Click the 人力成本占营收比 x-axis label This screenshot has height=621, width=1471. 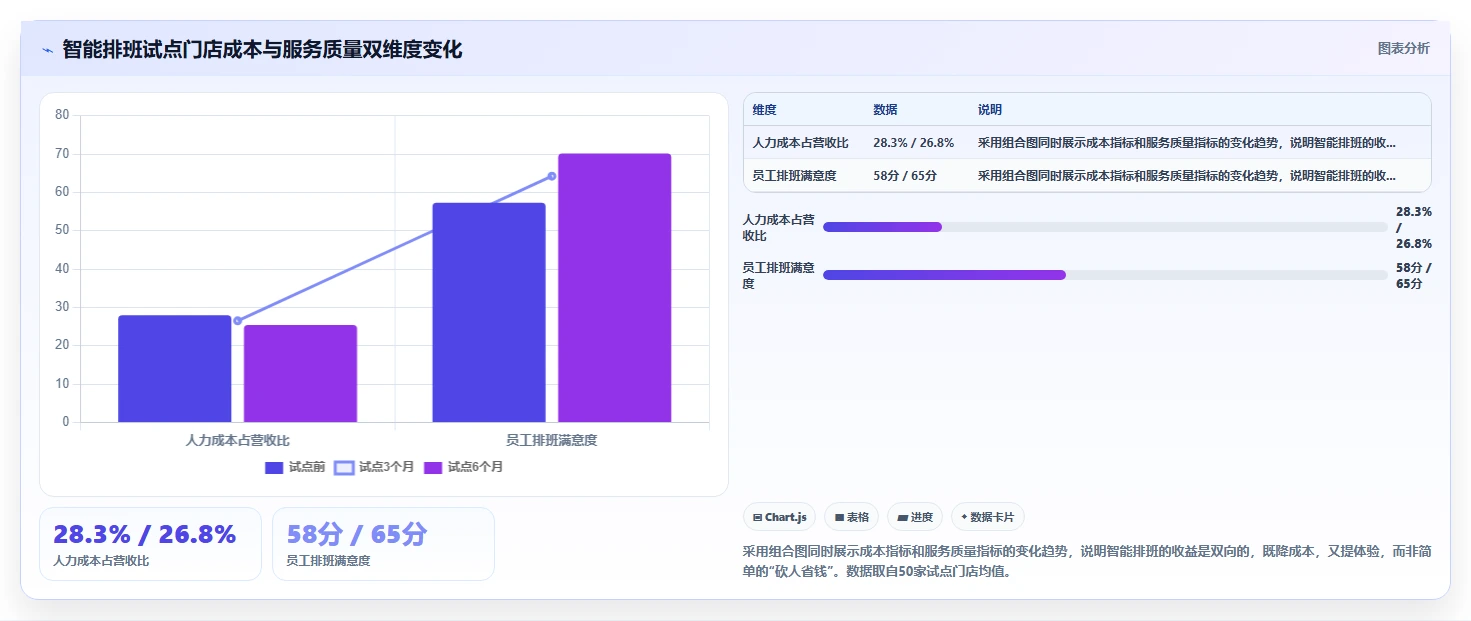238,440
